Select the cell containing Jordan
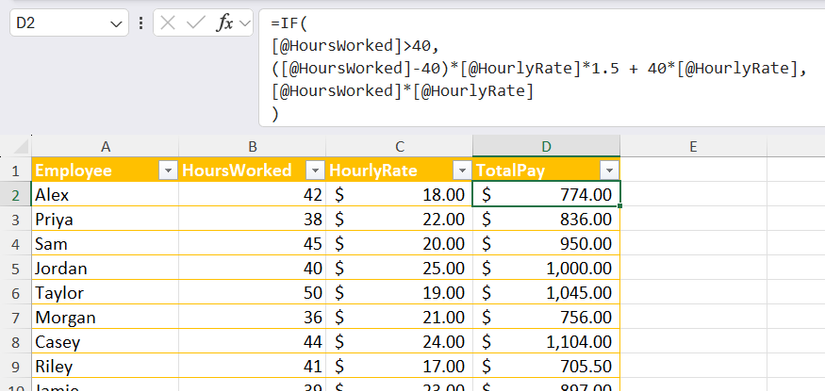 tap(105, 268)
